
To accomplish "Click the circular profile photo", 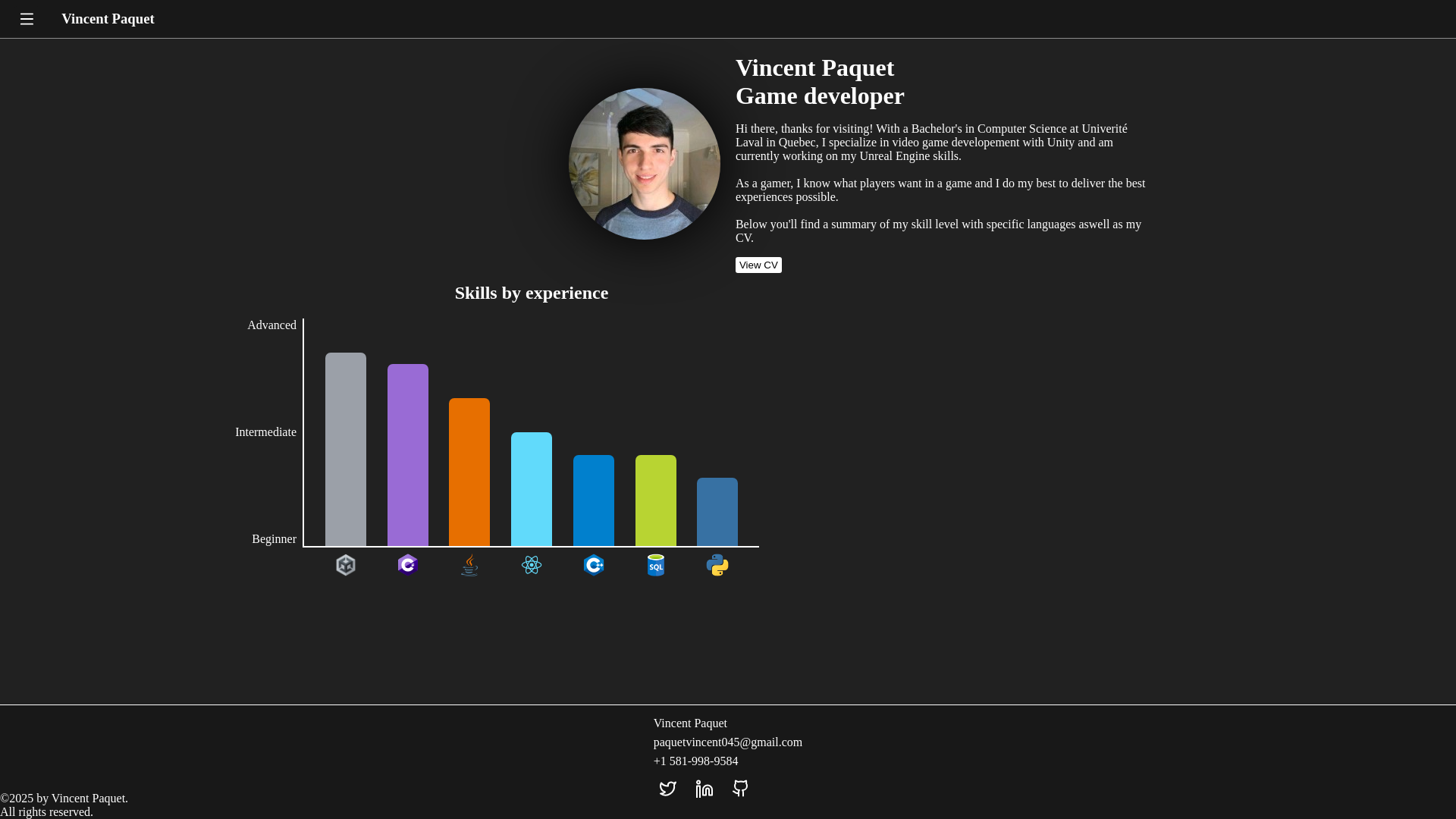I will (645, 164).
